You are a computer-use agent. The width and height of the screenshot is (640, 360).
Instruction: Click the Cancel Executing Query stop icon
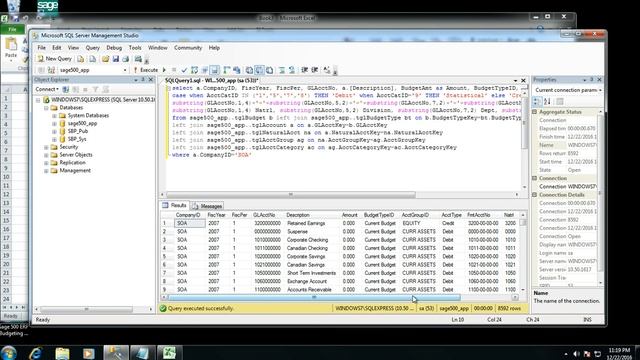point(174,70)
